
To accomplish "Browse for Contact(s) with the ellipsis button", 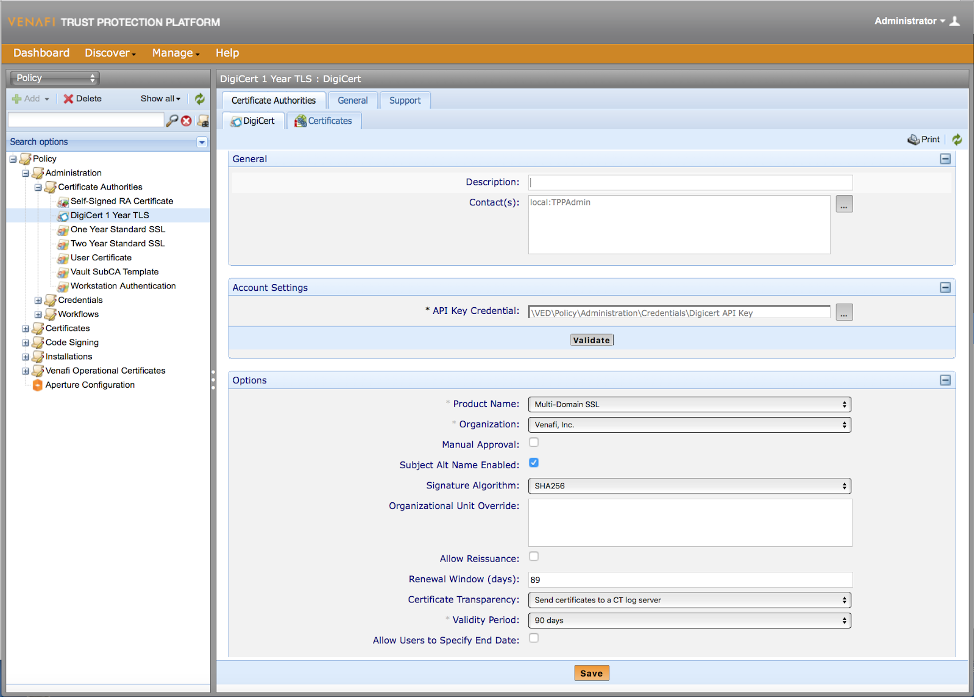I will coord(844,204).
